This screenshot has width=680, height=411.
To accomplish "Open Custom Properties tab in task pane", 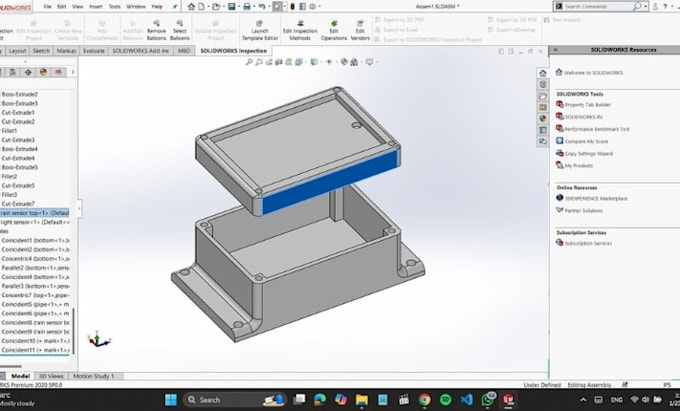I will [543, 130].
